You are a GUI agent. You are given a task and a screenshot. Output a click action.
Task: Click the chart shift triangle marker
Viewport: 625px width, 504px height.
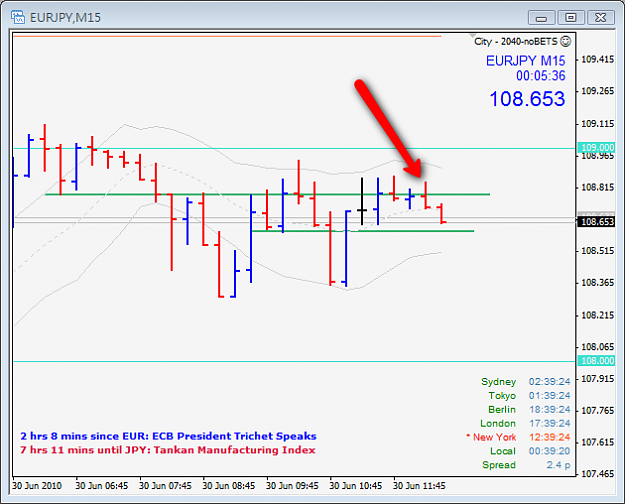point(473,36)
